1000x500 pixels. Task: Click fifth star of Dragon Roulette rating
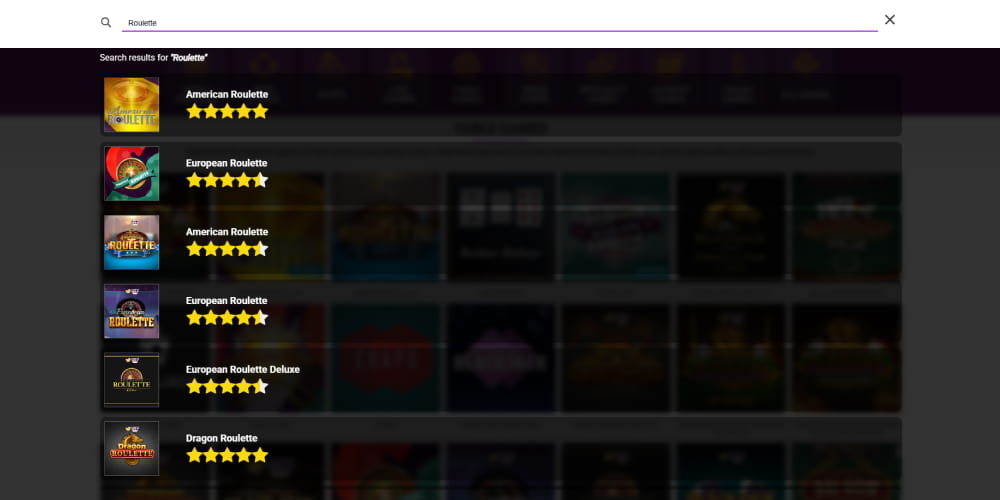click(260, 455)
